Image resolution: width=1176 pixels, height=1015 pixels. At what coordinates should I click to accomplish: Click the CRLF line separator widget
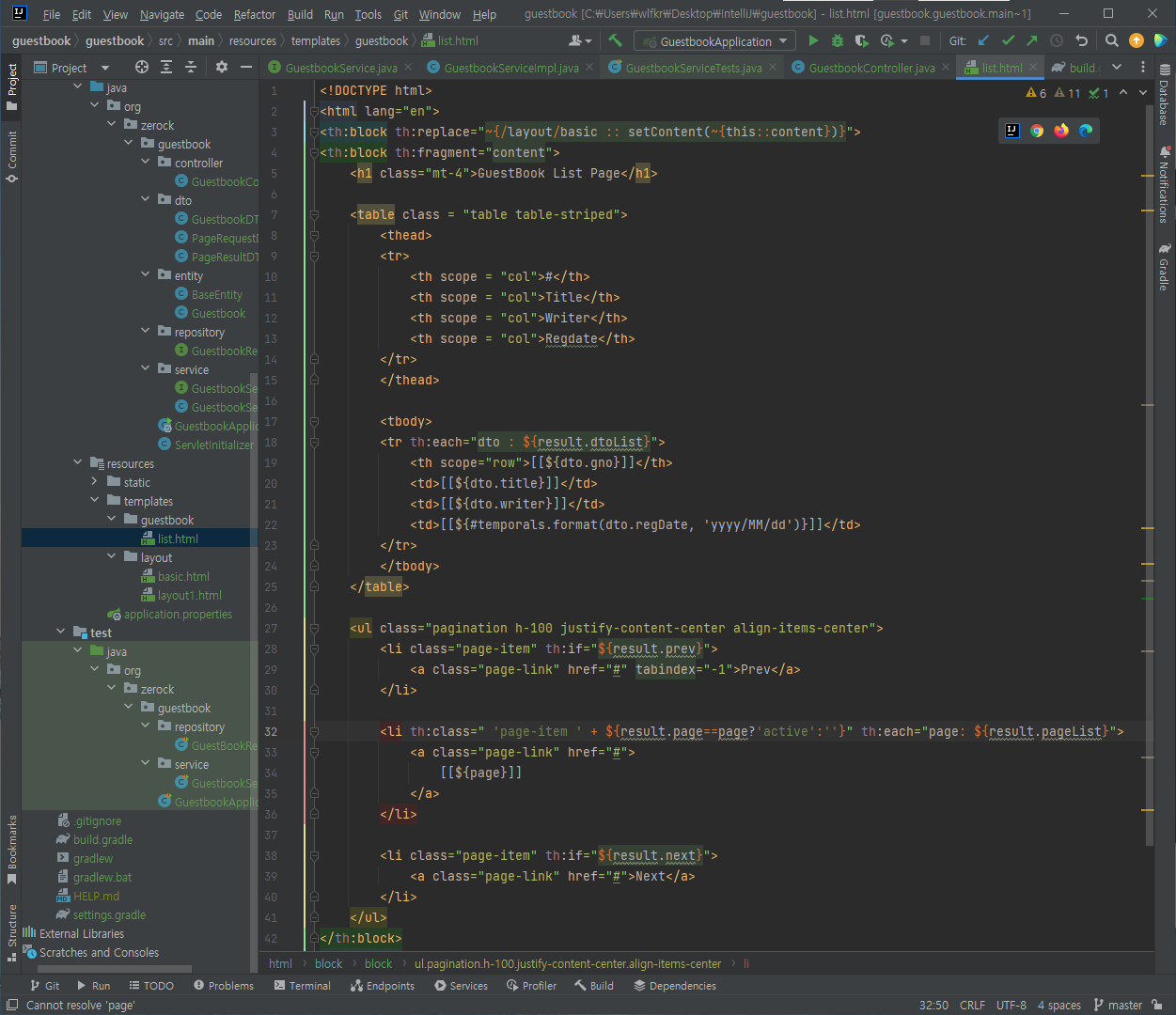pyautogui.click(x=972, y=1005)
